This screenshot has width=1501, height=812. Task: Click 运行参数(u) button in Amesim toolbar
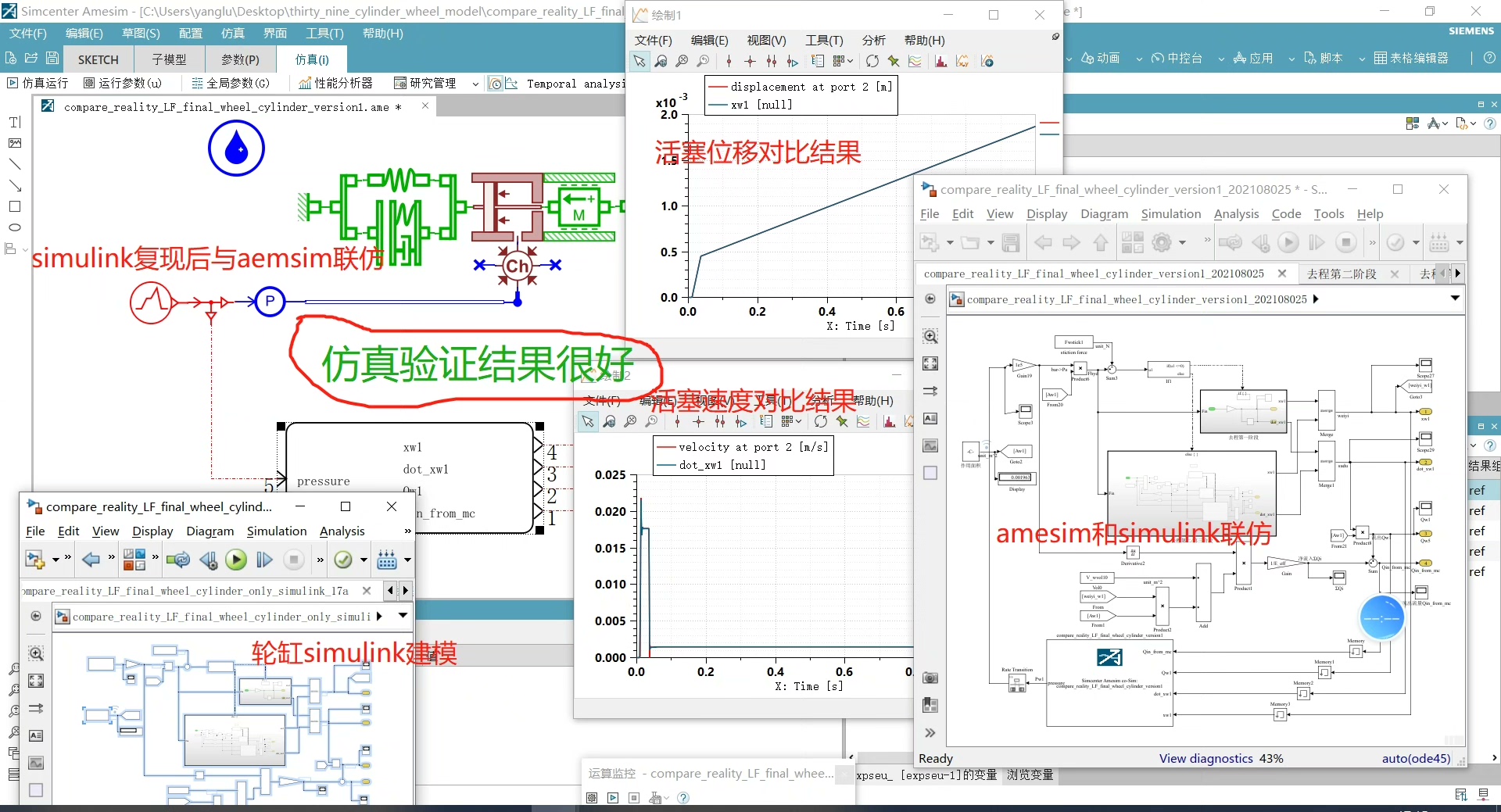pyautogui.click(x=122, y=83)
